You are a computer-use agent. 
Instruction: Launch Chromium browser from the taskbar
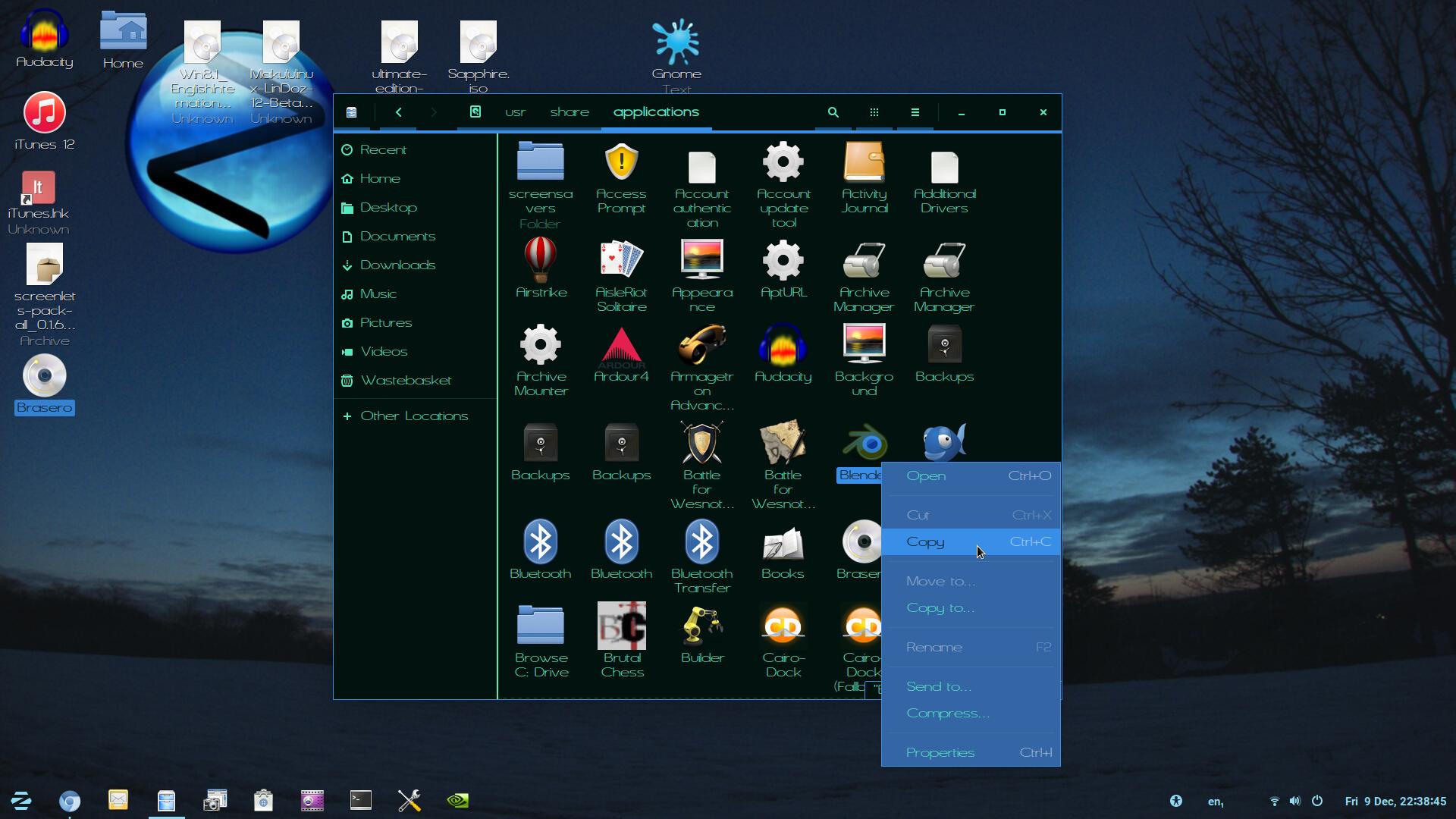pyautogui.click(x=70, y=800)
